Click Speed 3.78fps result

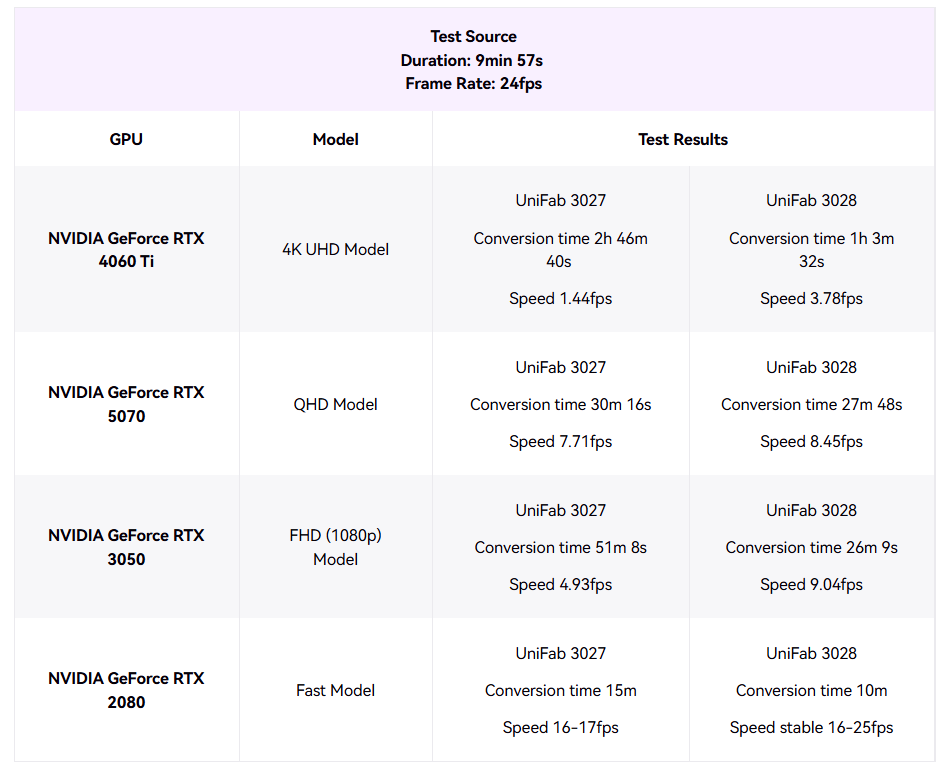pyautogui.click(x=811, y=299)
